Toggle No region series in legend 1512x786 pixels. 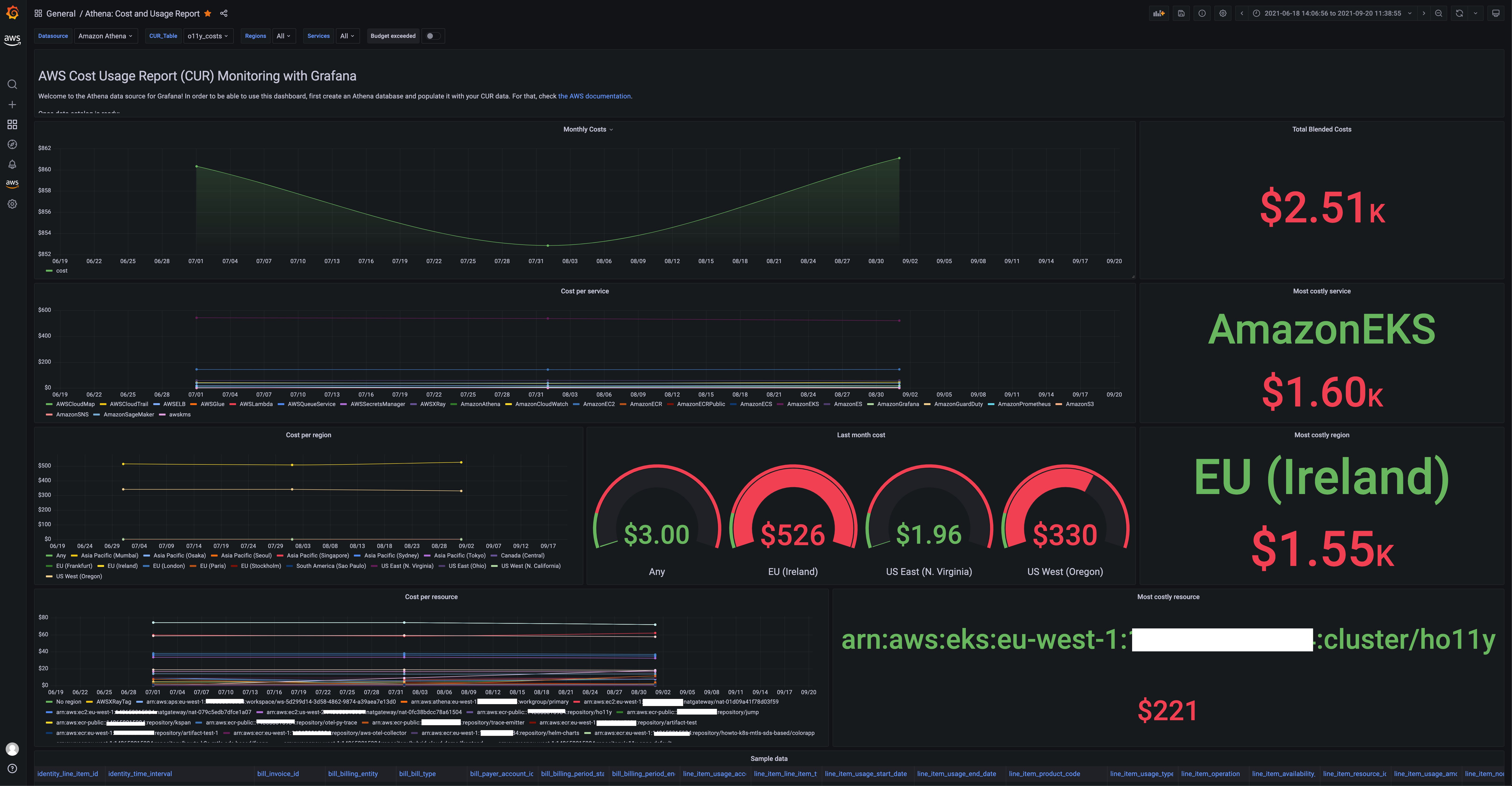(x=68, y=702)
